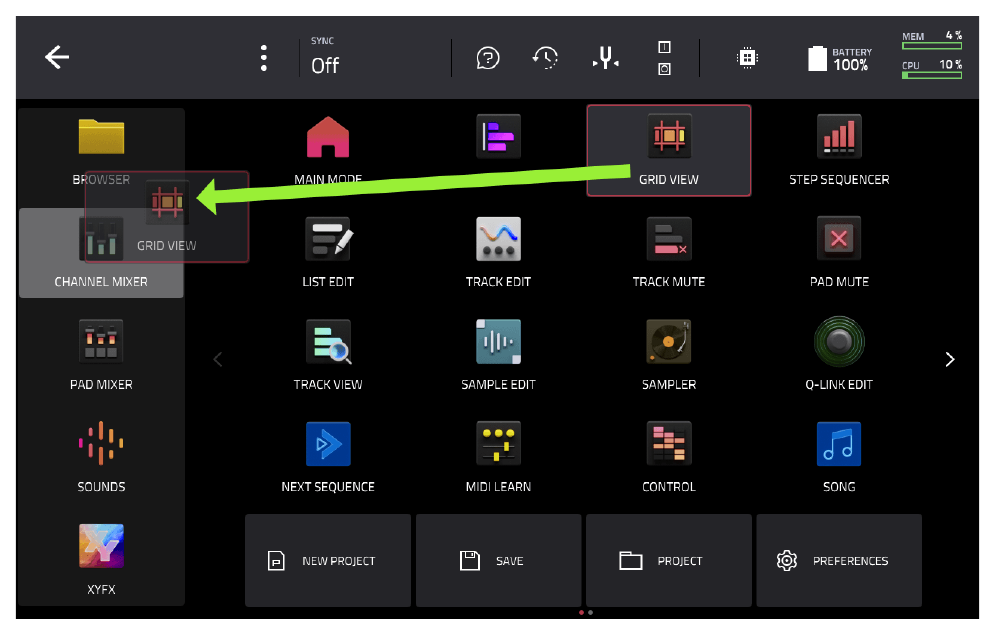Open the three-dot options menu

264,58
